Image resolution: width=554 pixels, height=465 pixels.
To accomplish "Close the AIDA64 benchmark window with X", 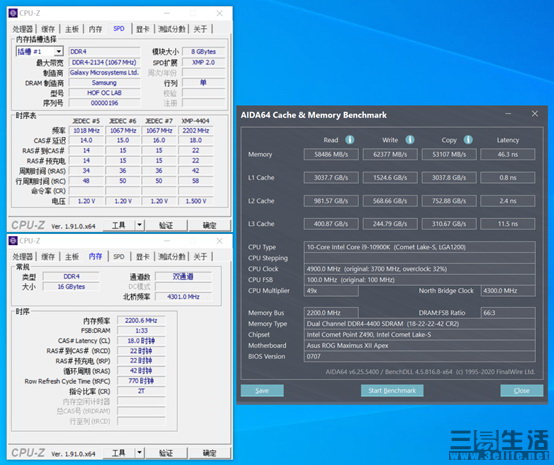I will click(x=535, y=114).
